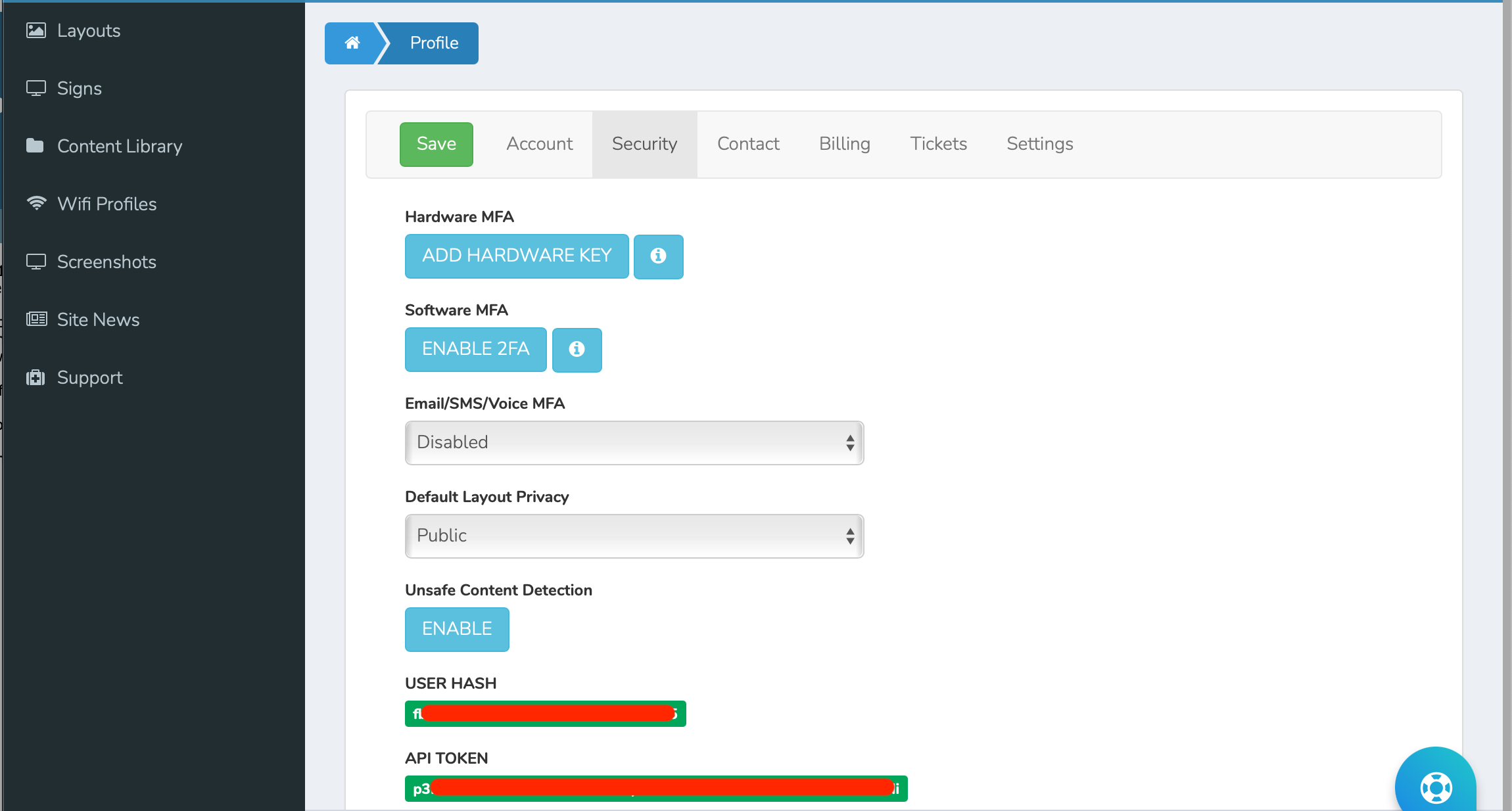Open Content Library folder item
1512x811 pixels.
pos(119,147)
